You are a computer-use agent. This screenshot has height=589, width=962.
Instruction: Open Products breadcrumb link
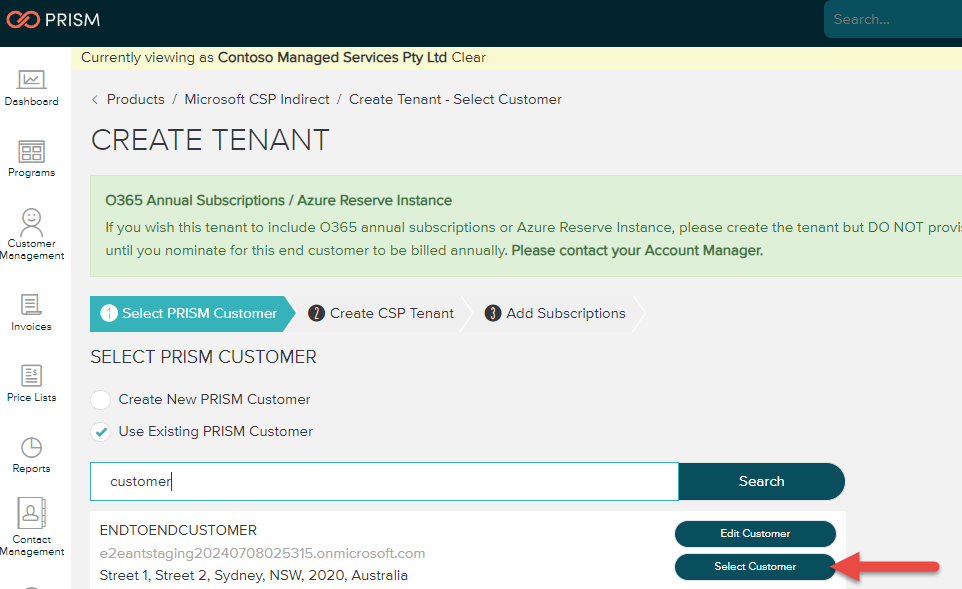[136, 99]
